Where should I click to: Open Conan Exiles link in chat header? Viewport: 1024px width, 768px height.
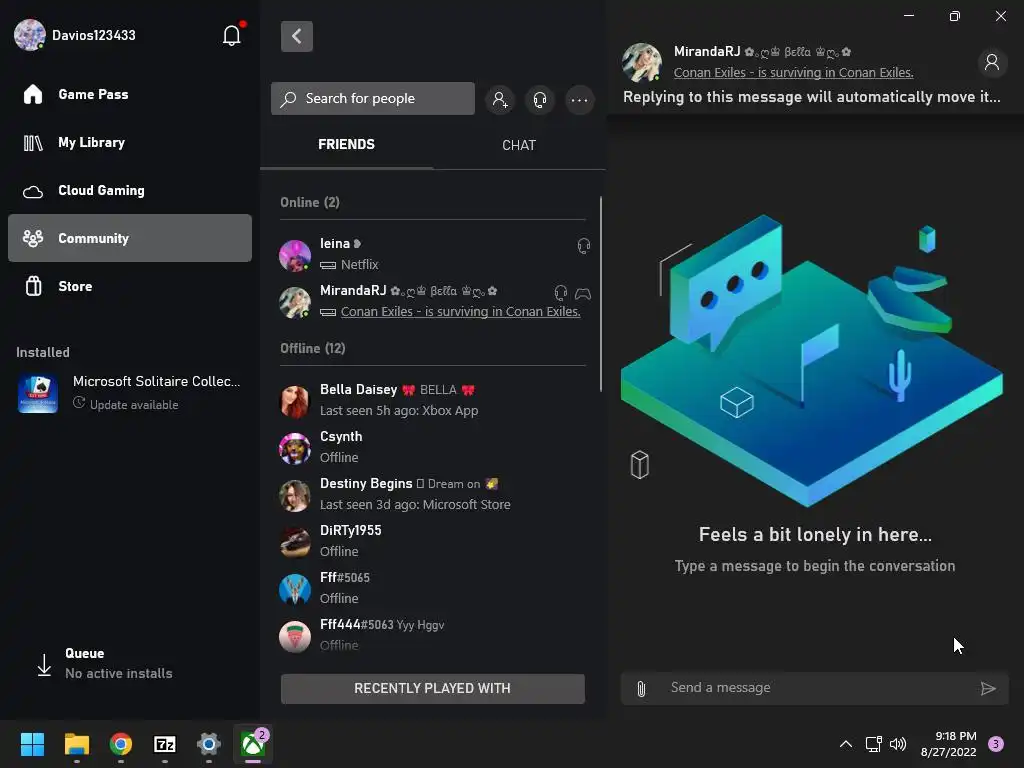793,72
